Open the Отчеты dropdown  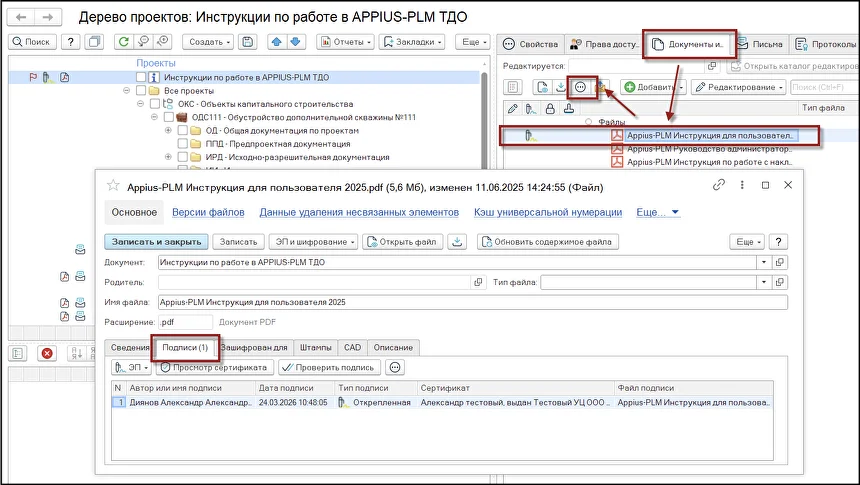(x=346, y=42)
